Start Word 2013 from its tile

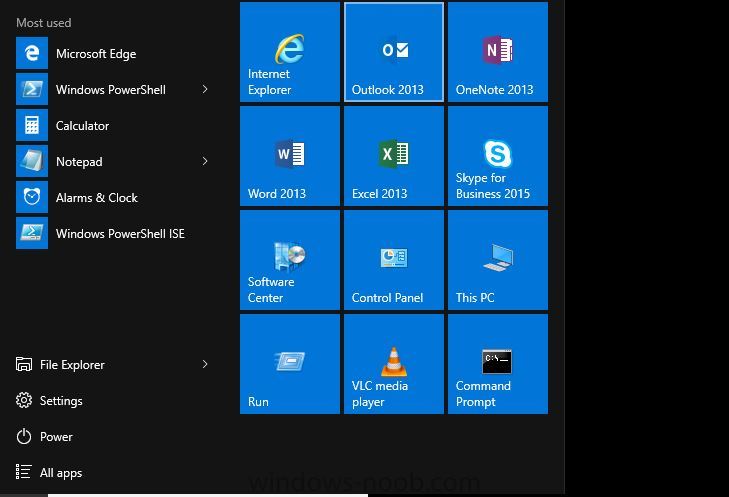coord(290,156)
